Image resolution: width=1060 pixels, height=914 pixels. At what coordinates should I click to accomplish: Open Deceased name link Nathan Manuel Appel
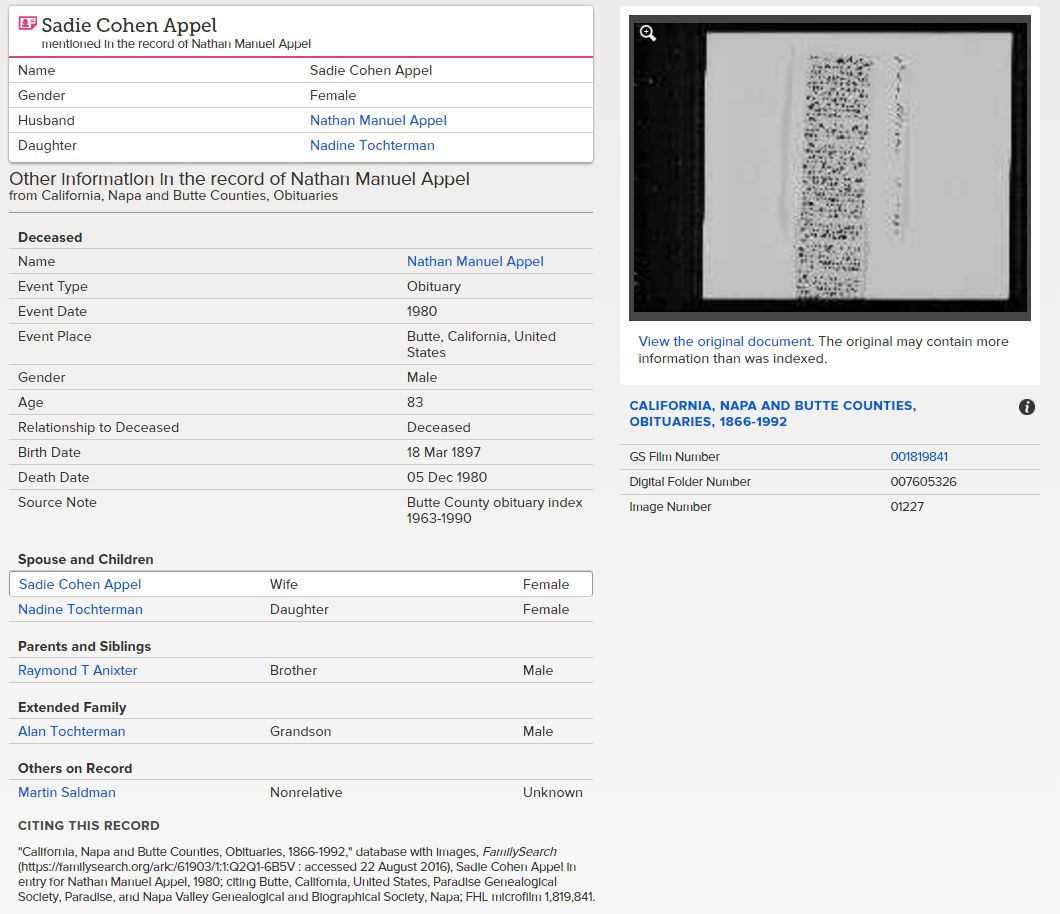tap(475, 262)
